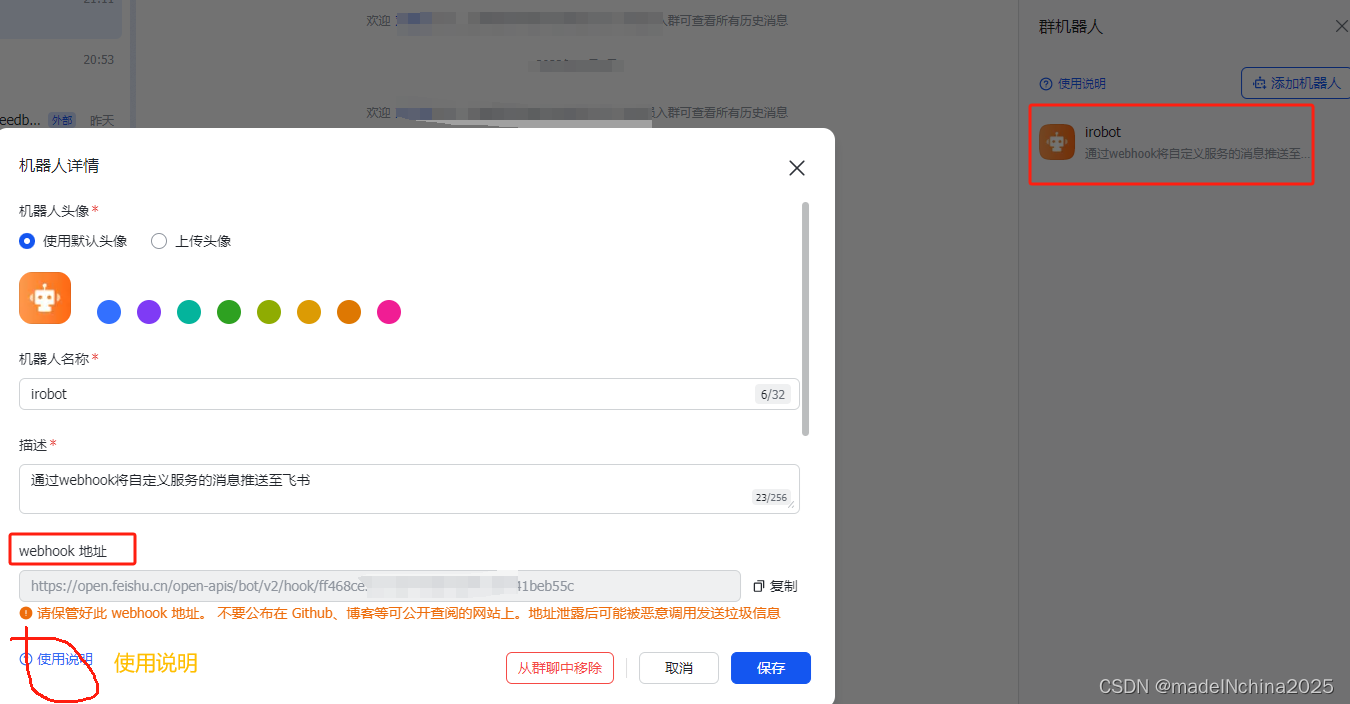Viewport: 1350px width, 704px height.
Task: Click the help icon beside group panel usage link
Action: [x=1046, y=84]
